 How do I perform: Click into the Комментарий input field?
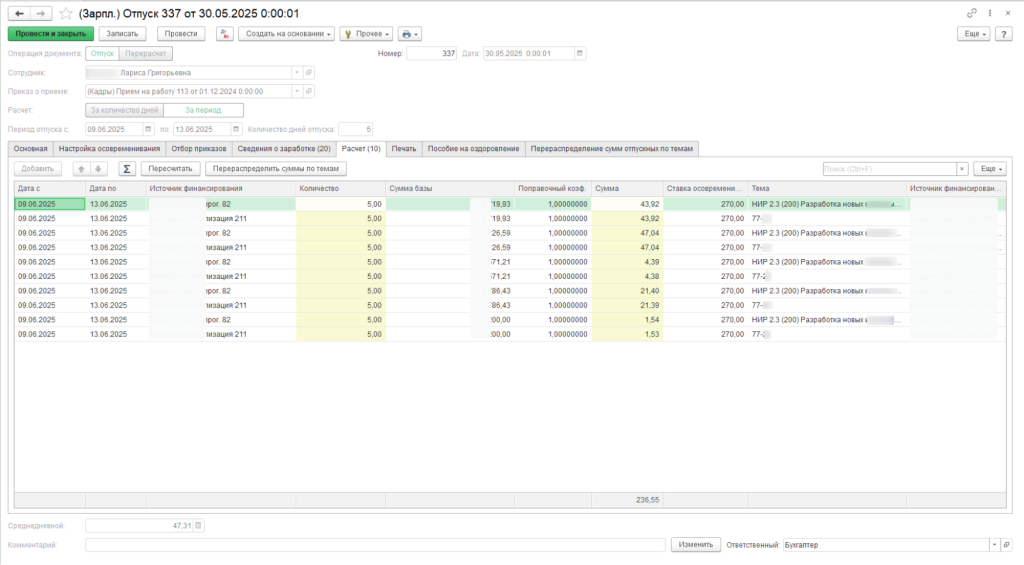[375, 545]
